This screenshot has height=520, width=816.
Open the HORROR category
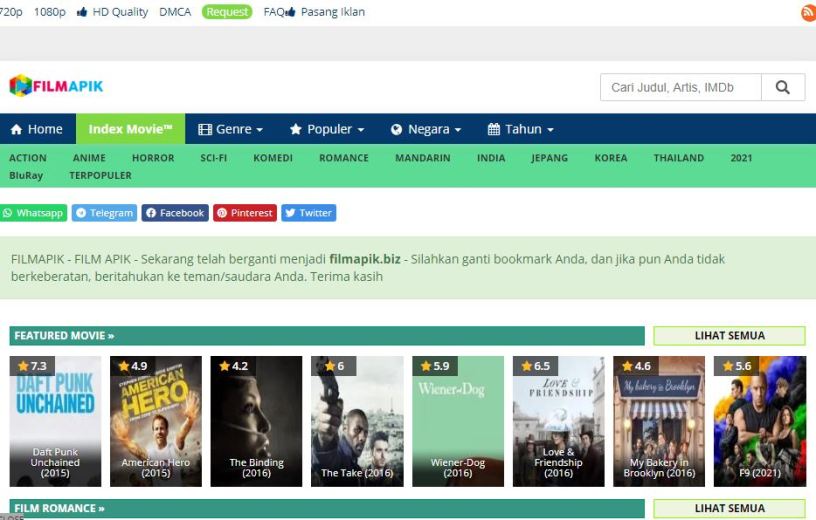pyautogui.click(x=153, y=158)
